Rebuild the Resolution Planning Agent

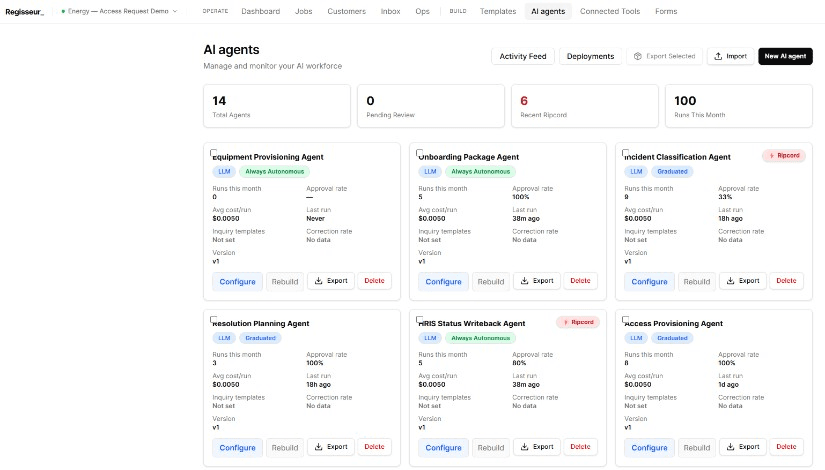(x=285, y=448)
